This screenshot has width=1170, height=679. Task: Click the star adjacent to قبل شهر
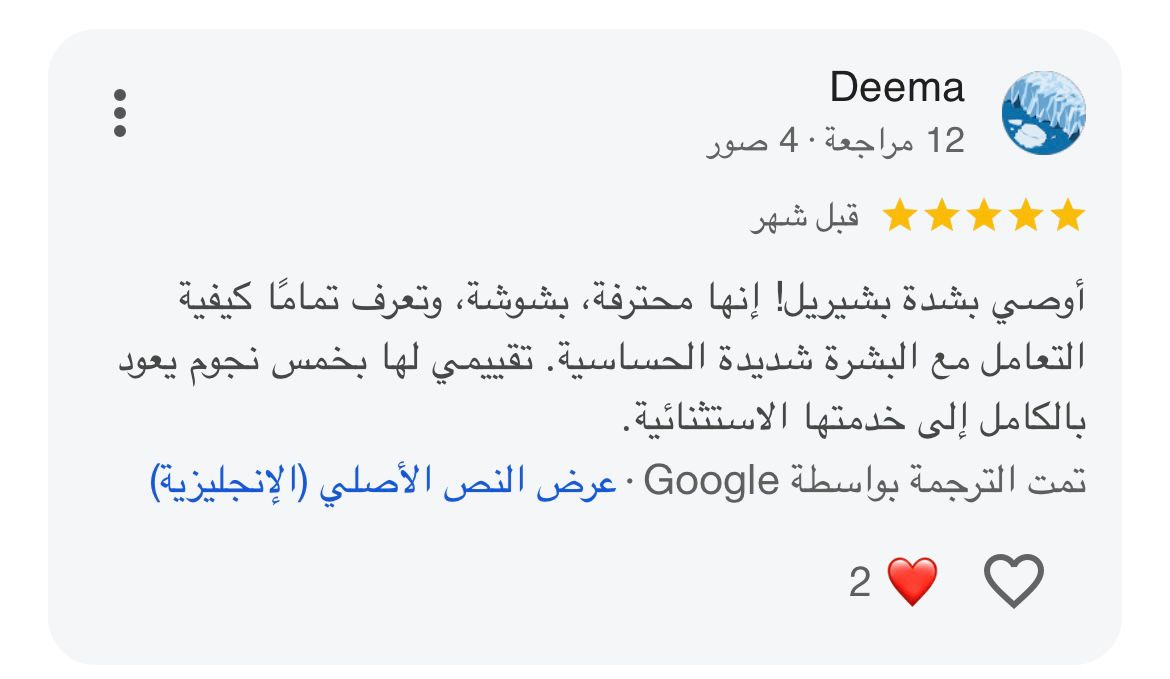[x=900, y=215]
